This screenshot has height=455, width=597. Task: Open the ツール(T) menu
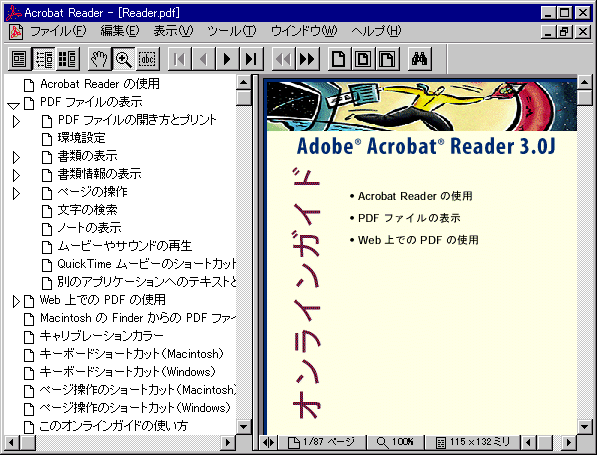click(231, 31)
